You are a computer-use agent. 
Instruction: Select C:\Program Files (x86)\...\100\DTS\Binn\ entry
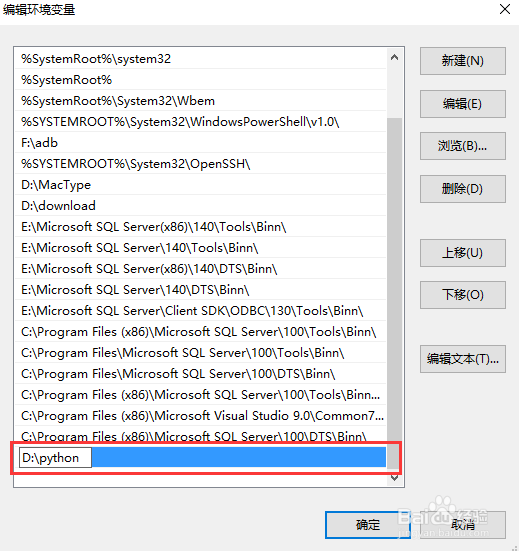200,436
